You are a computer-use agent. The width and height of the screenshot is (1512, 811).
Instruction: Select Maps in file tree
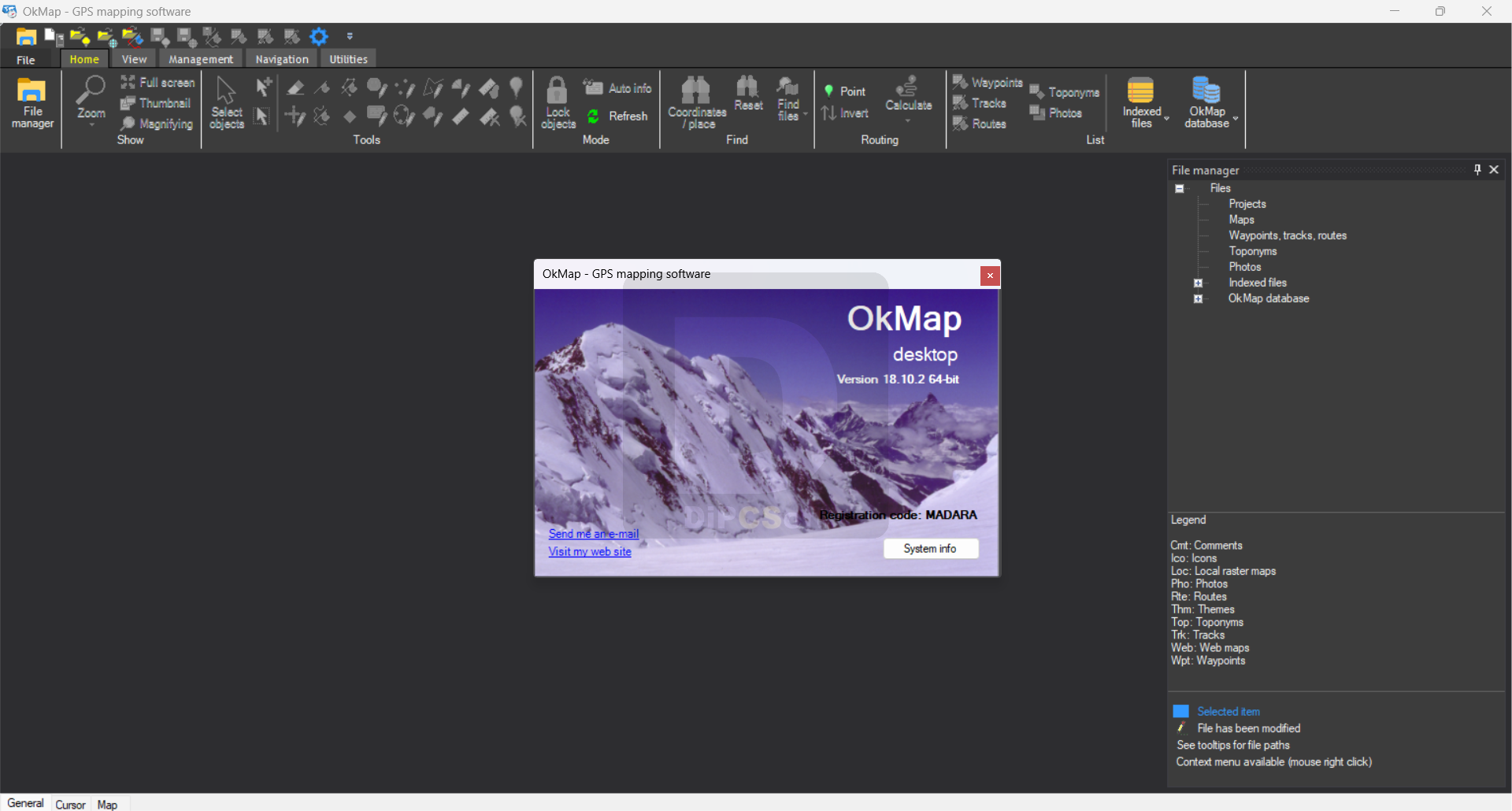(1242, 220)
